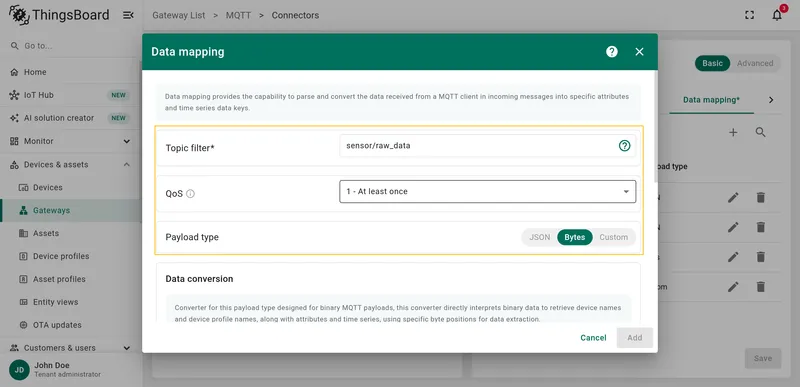This screenshot has width=800, height=387.
Task: Delete the third mapping row
Action: click(760, 256)
